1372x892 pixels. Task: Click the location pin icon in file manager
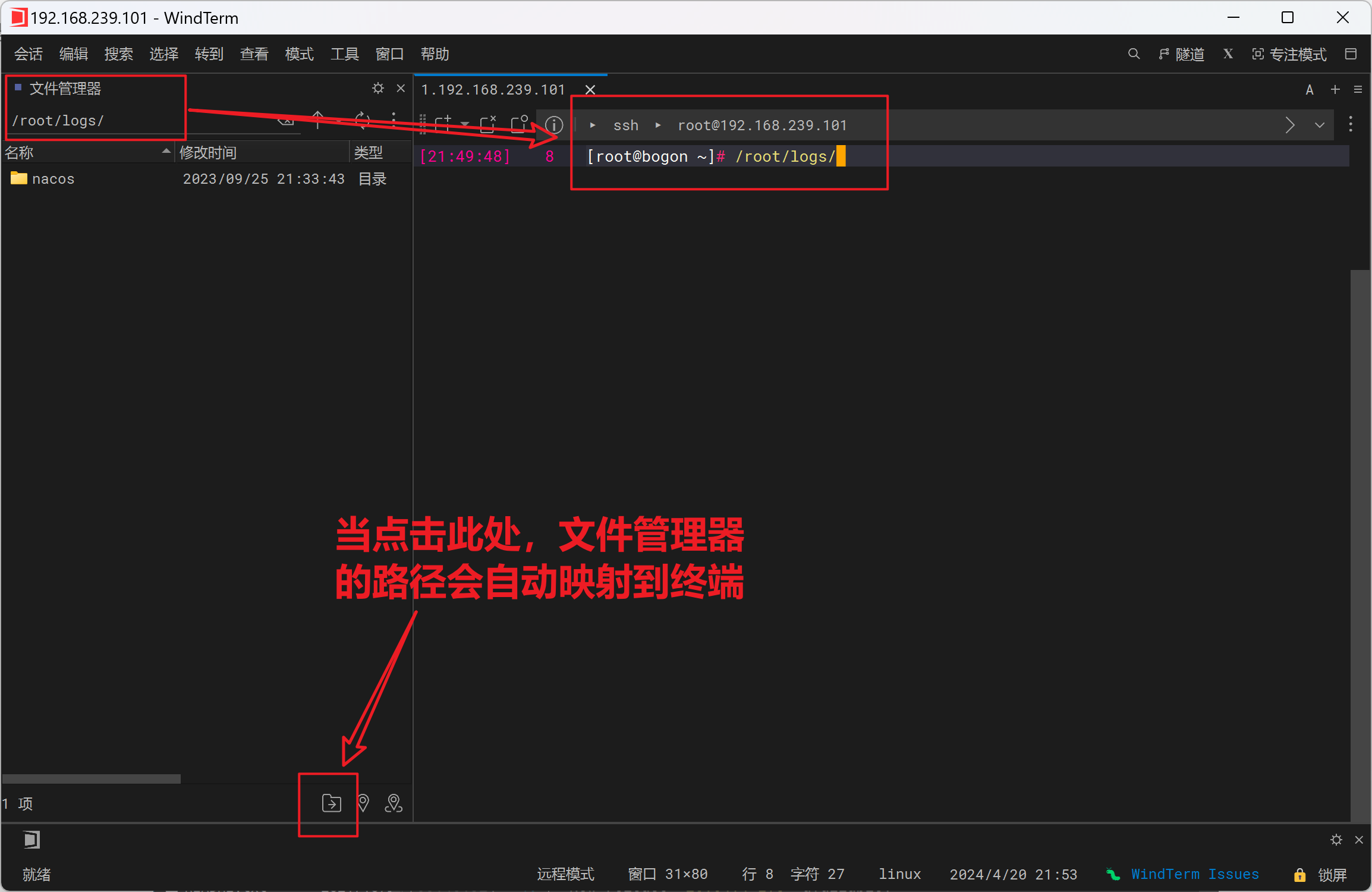[363, 803]
